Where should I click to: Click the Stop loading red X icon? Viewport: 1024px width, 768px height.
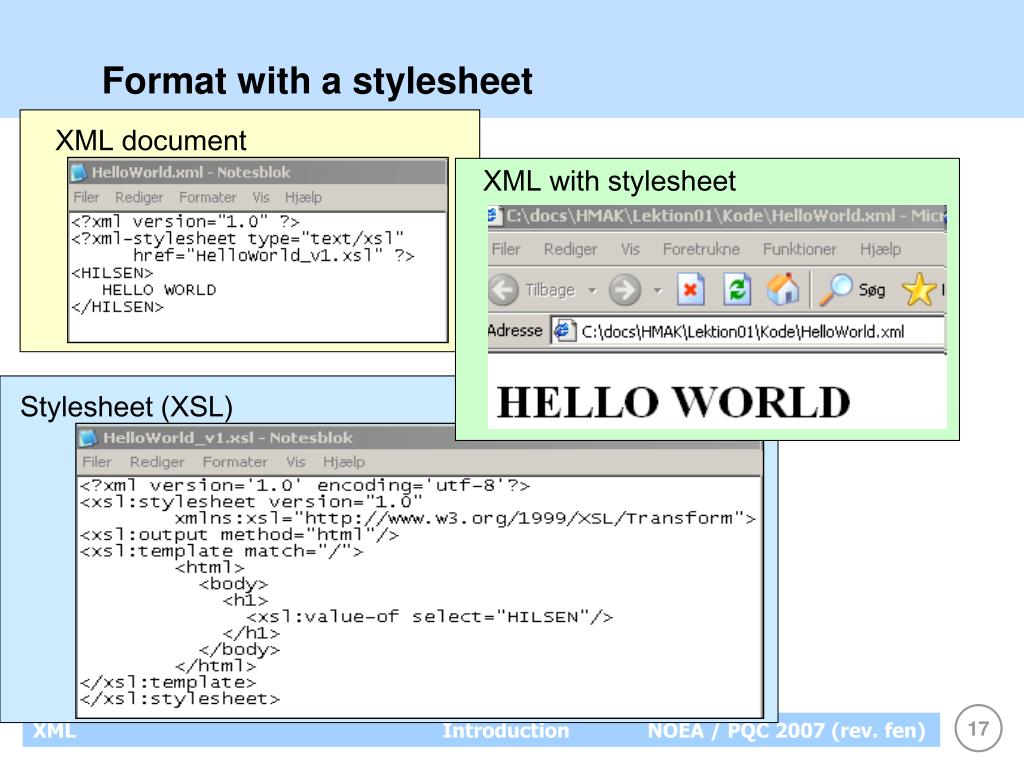click(x=690, y=289)
